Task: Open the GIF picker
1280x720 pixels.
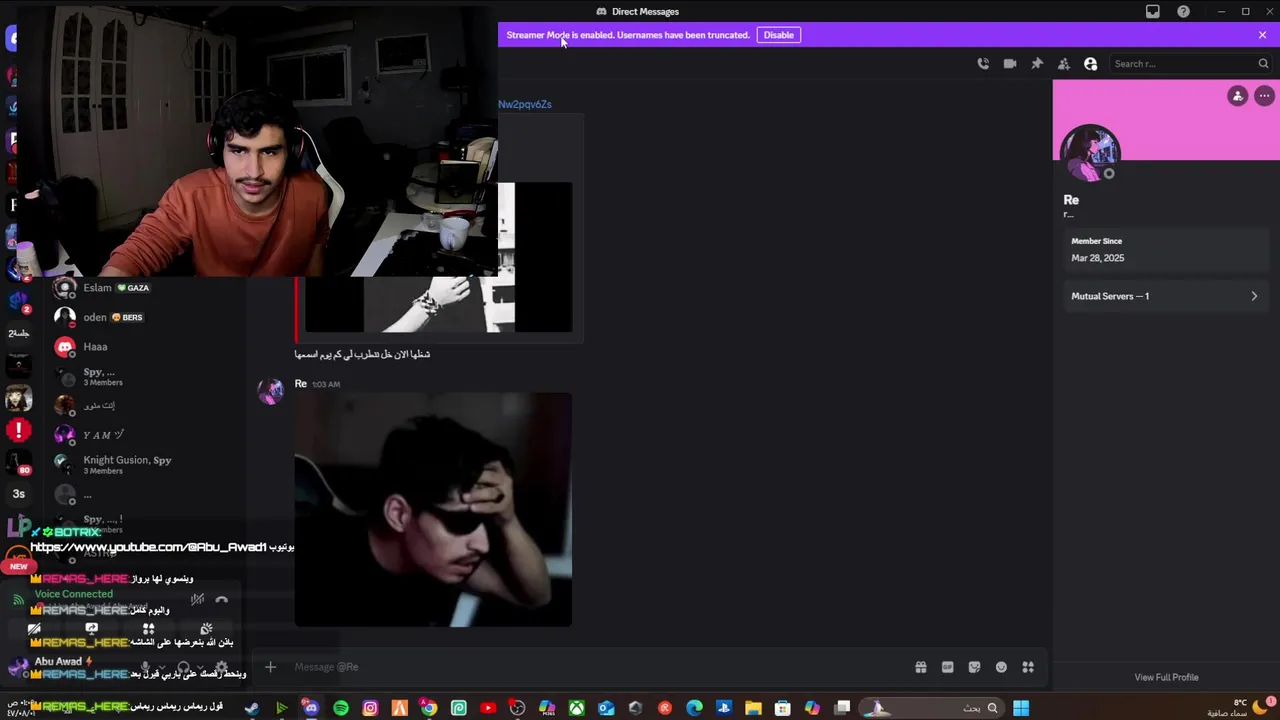Action: (x=947, y=667)
